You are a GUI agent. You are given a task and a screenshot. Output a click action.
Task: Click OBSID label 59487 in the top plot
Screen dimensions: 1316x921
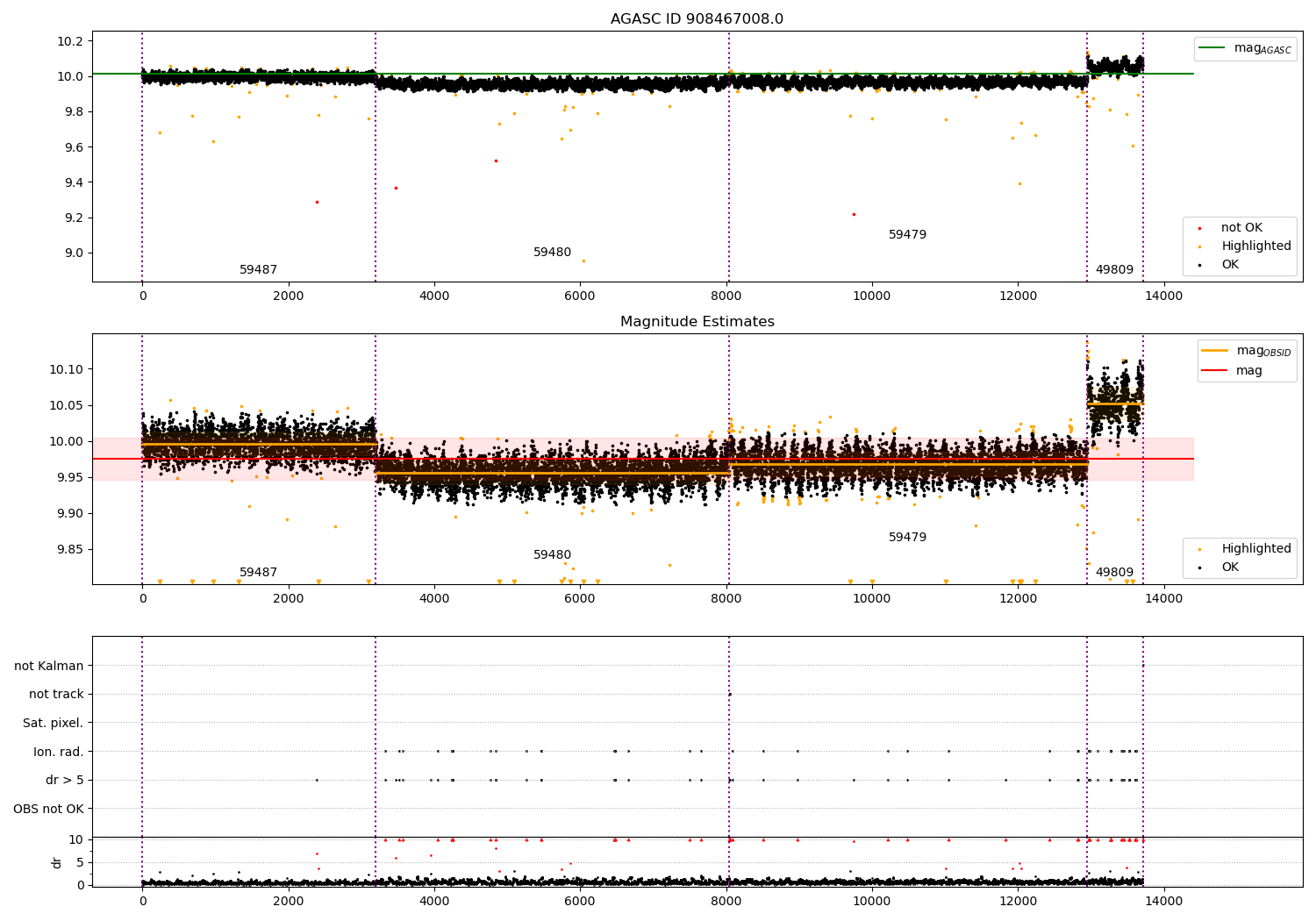pyautogui.click(x=258, y=270)
